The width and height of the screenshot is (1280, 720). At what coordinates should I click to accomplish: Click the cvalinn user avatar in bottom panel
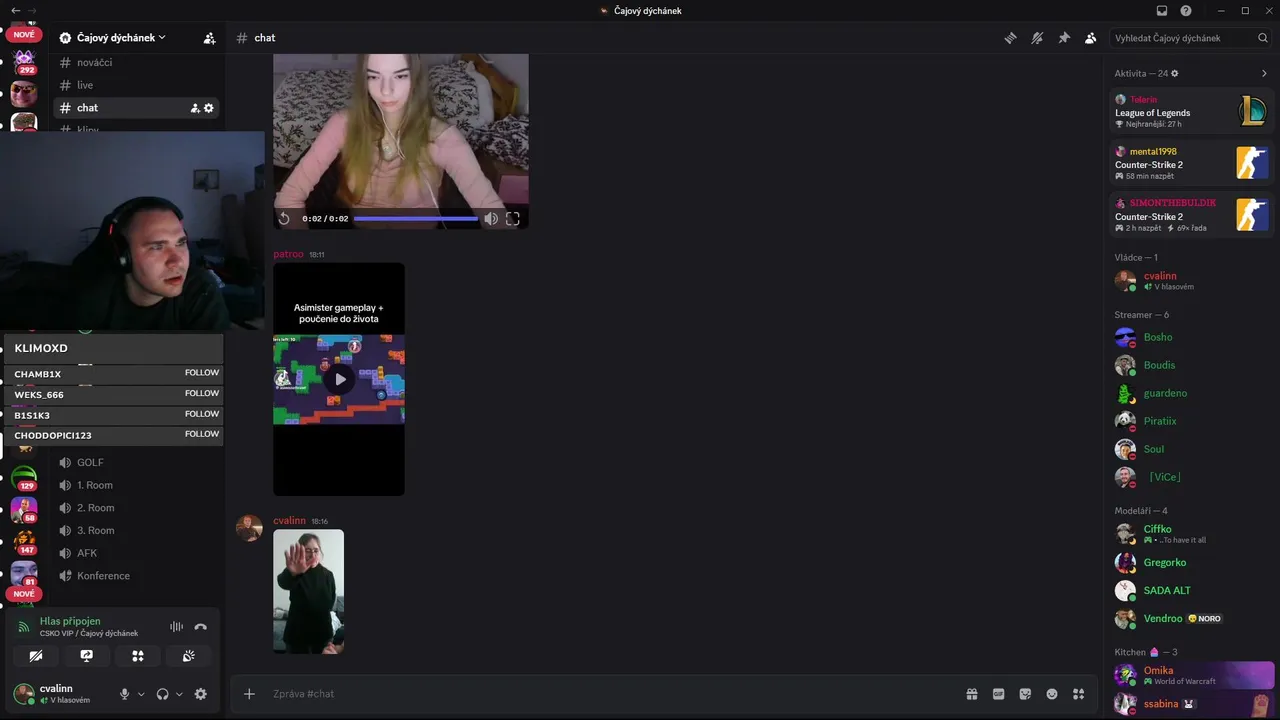point(24,694)
